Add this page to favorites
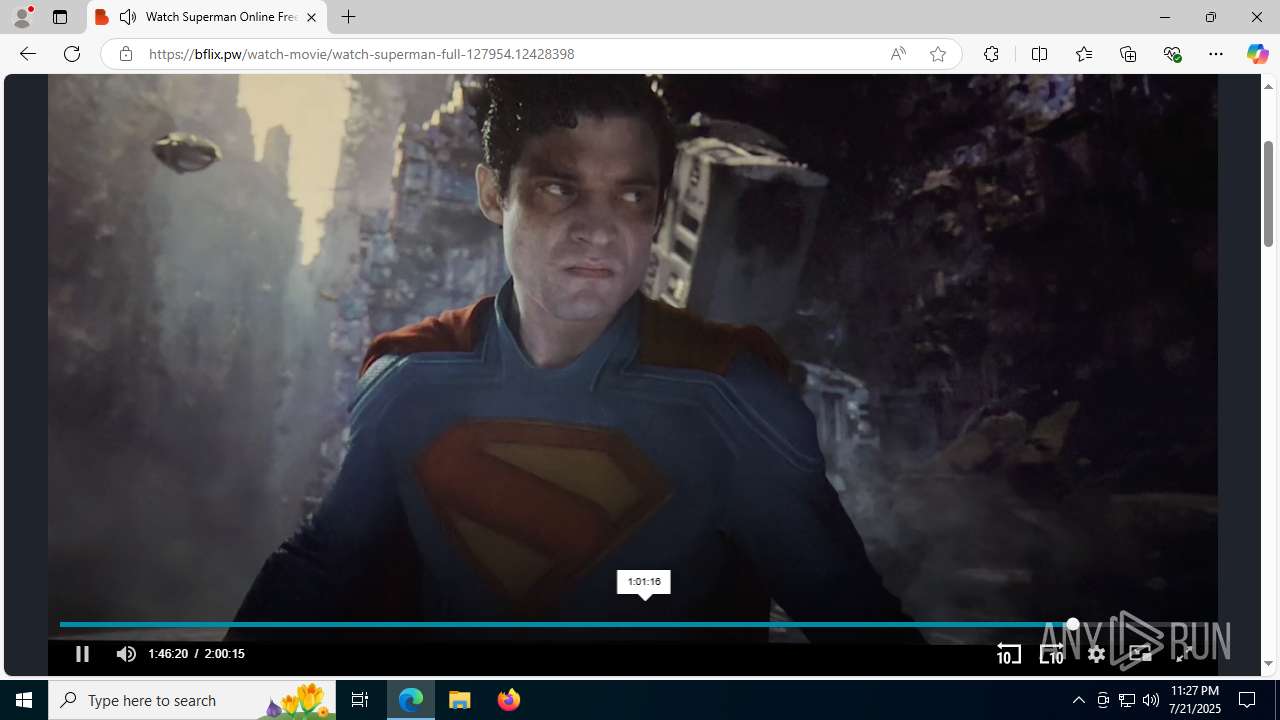This screenshot has width=1280, height=720. click(937, 54)
